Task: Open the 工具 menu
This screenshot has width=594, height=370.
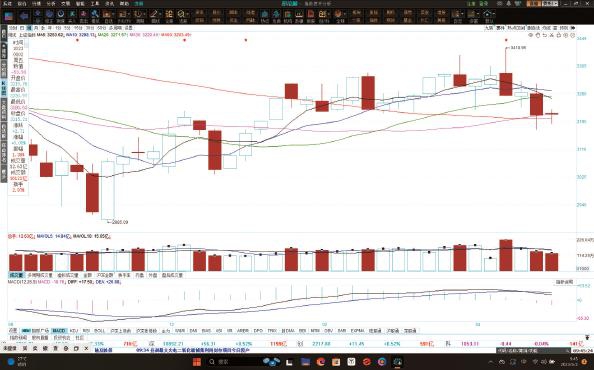Action: 95,3
